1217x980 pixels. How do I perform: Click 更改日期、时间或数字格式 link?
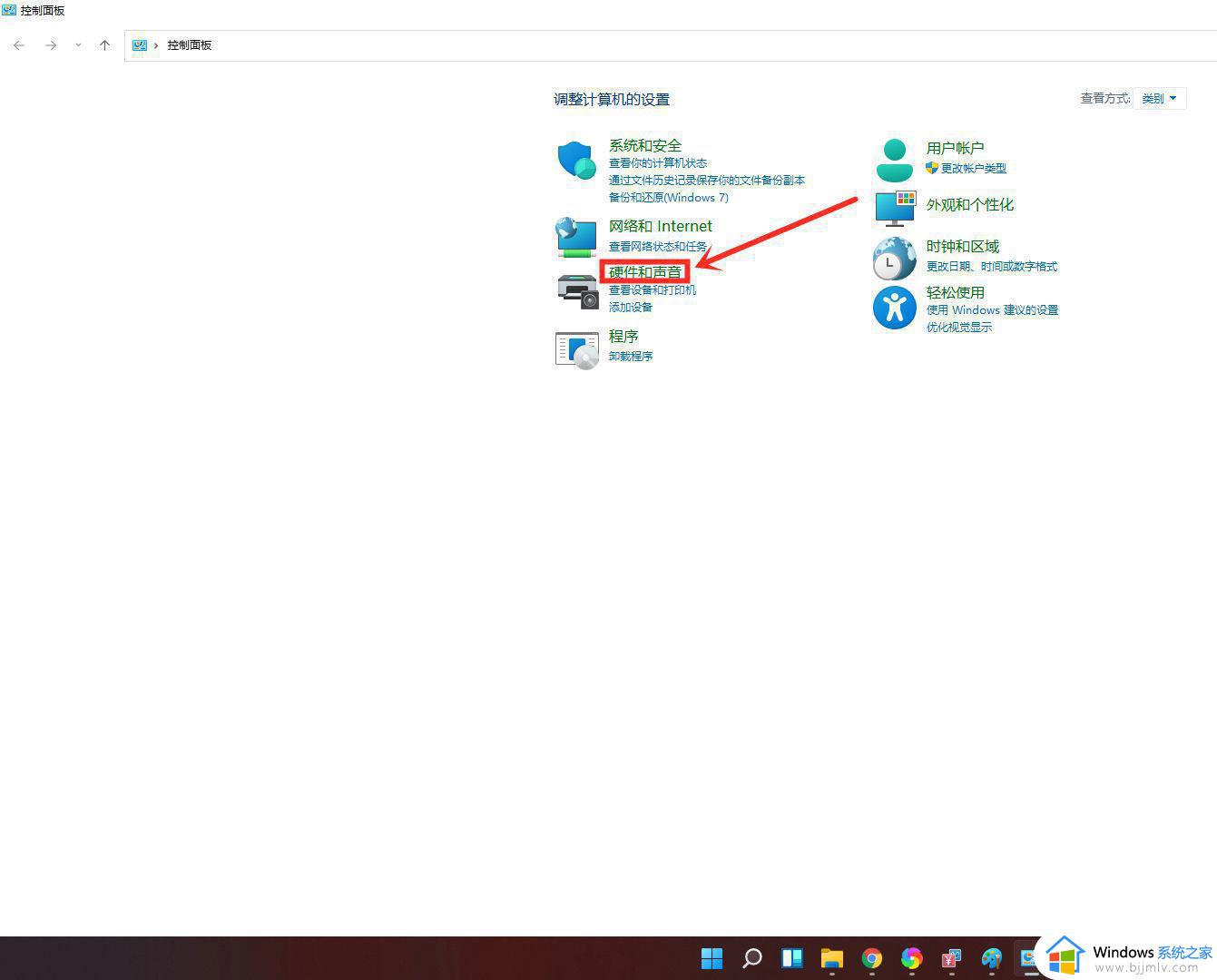[x=991, y=267]
